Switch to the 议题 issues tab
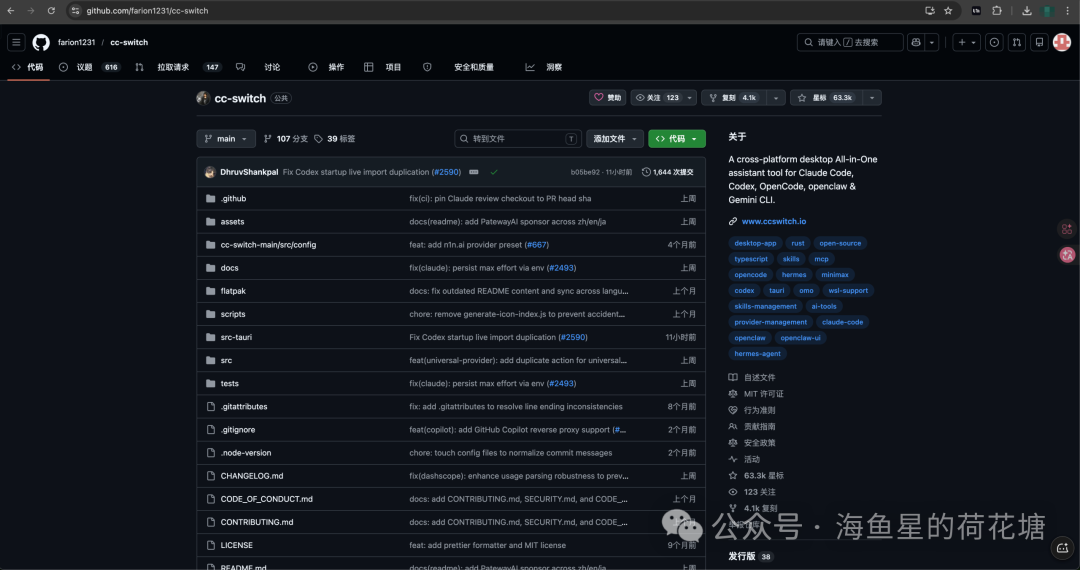 pyautogui.click(x=89, y=67)
